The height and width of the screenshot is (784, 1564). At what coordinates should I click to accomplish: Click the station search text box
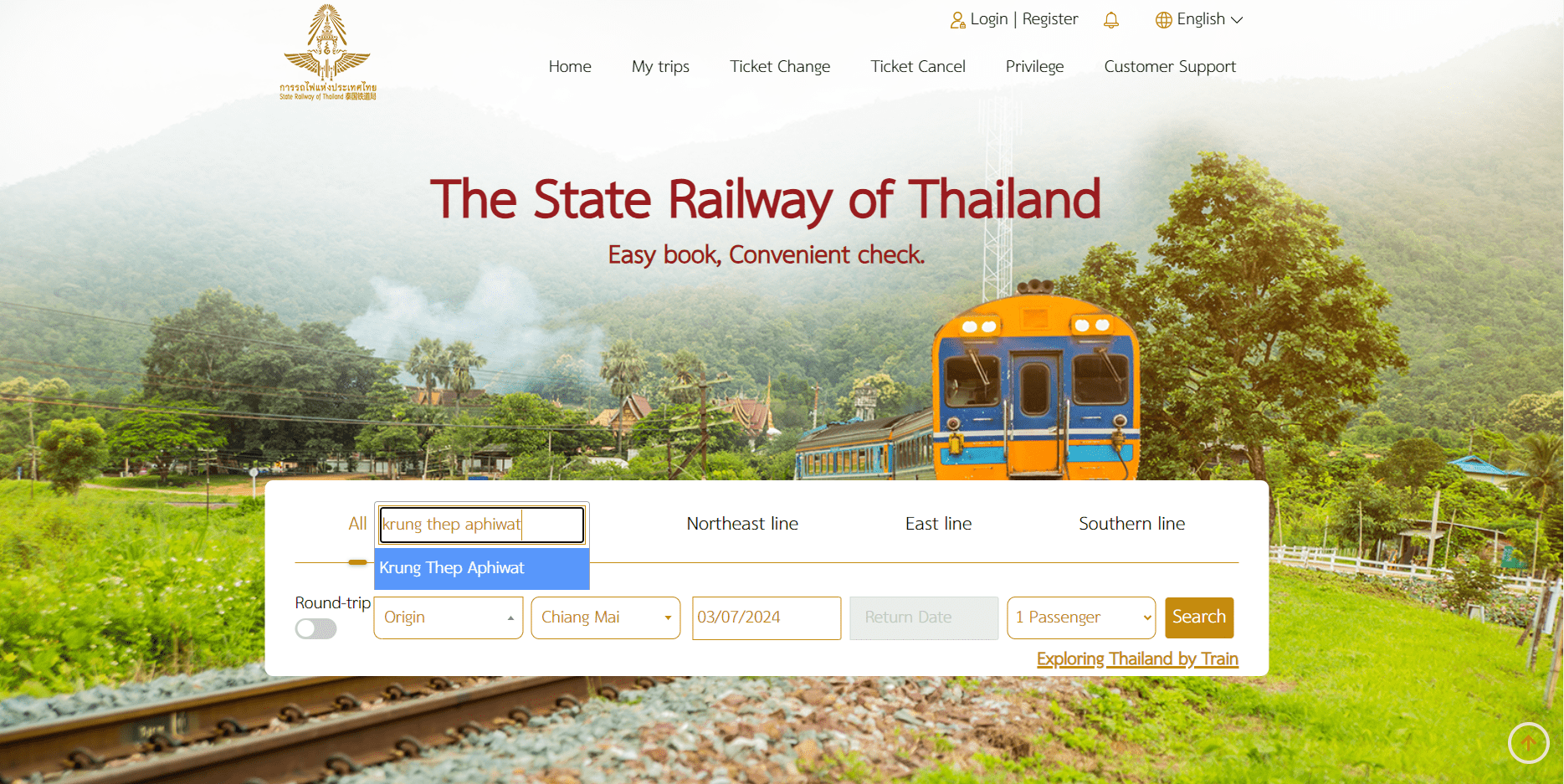pos(482,525)
